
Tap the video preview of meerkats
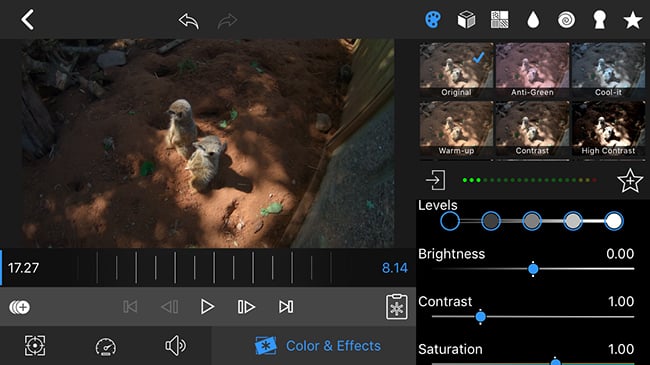pos(208,143)
